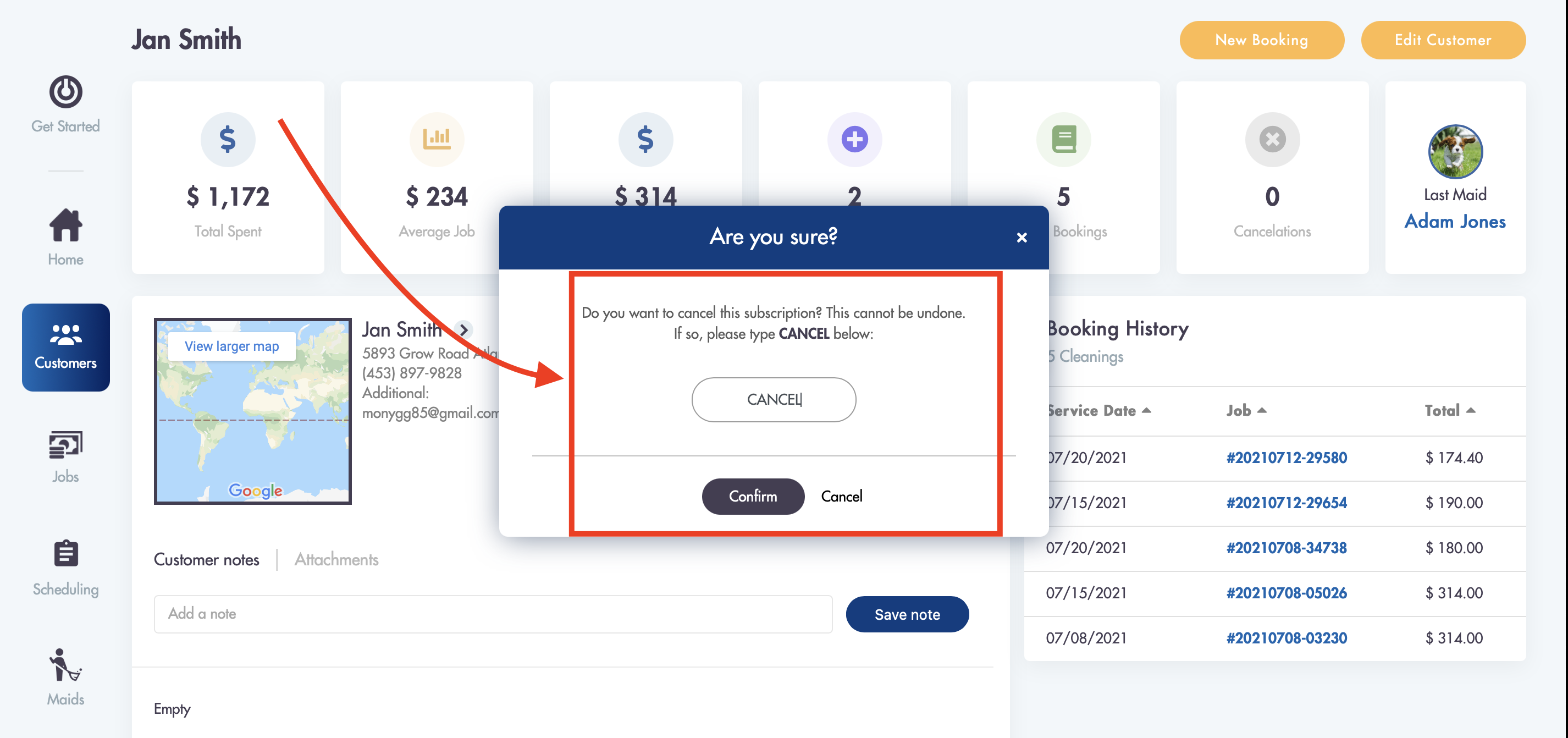This screenshot has height=738, width=1568.
Task: Open the Get Started power icon
Action: pyautogui.click(x=66, y=92)
